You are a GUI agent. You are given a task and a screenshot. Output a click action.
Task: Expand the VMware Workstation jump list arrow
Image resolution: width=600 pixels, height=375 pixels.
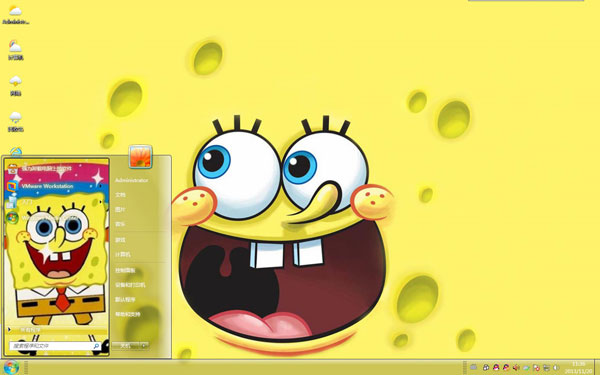[101, 186]
